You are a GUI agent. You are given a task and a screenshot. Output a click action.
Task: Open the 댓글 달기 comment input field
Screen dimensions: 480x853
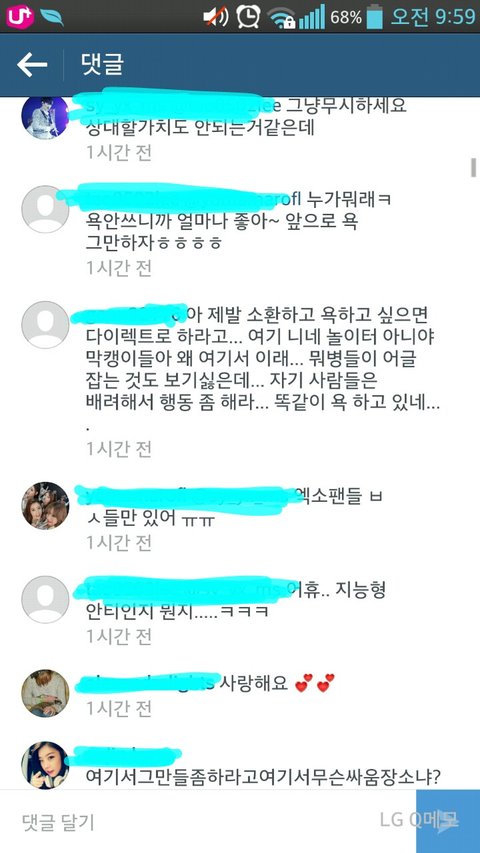208,821
